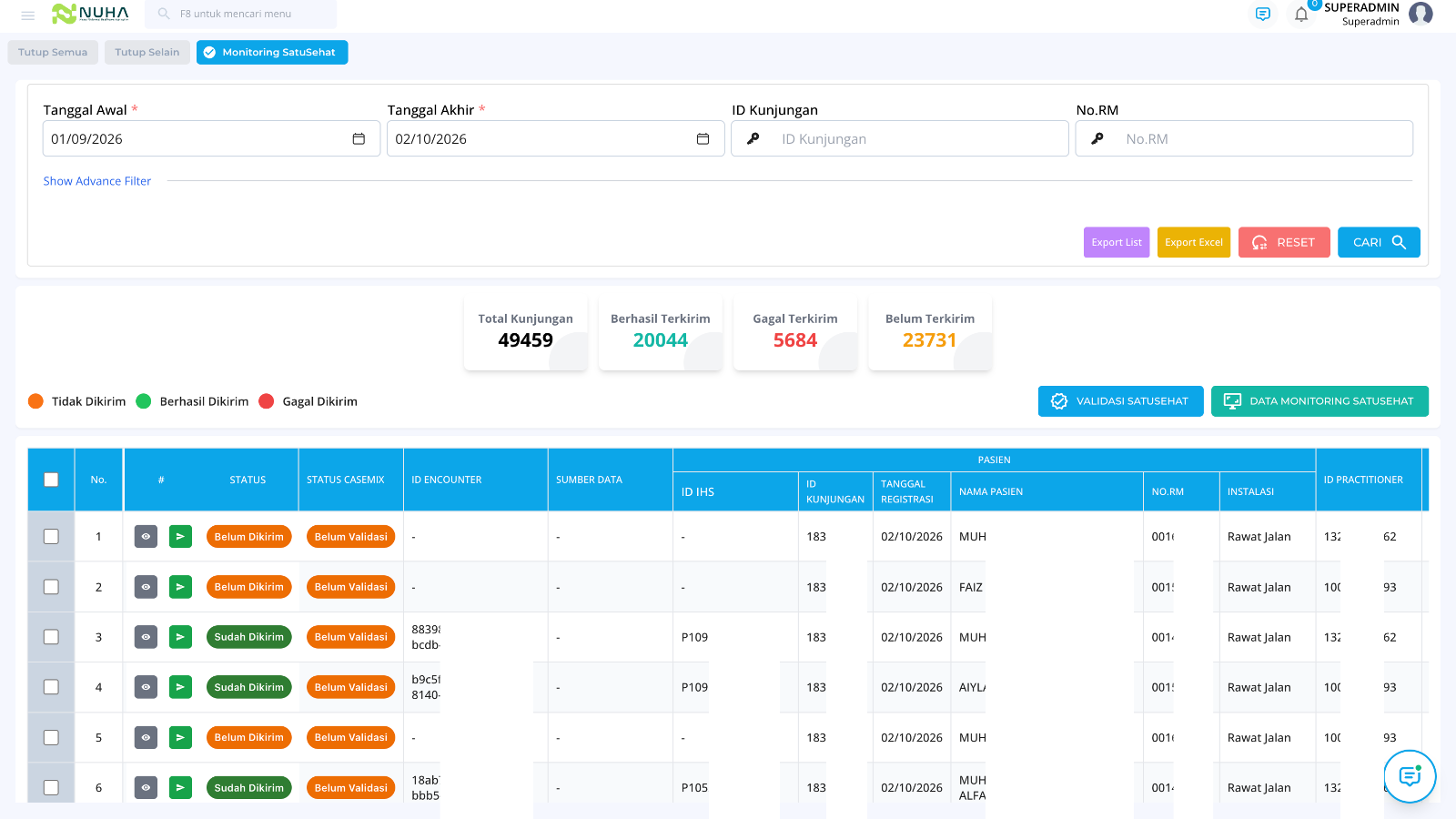Send row 6 with green arrow icon
Image resolution: width=1456 pixels, height=819 pixels.
tap(180, 787)
